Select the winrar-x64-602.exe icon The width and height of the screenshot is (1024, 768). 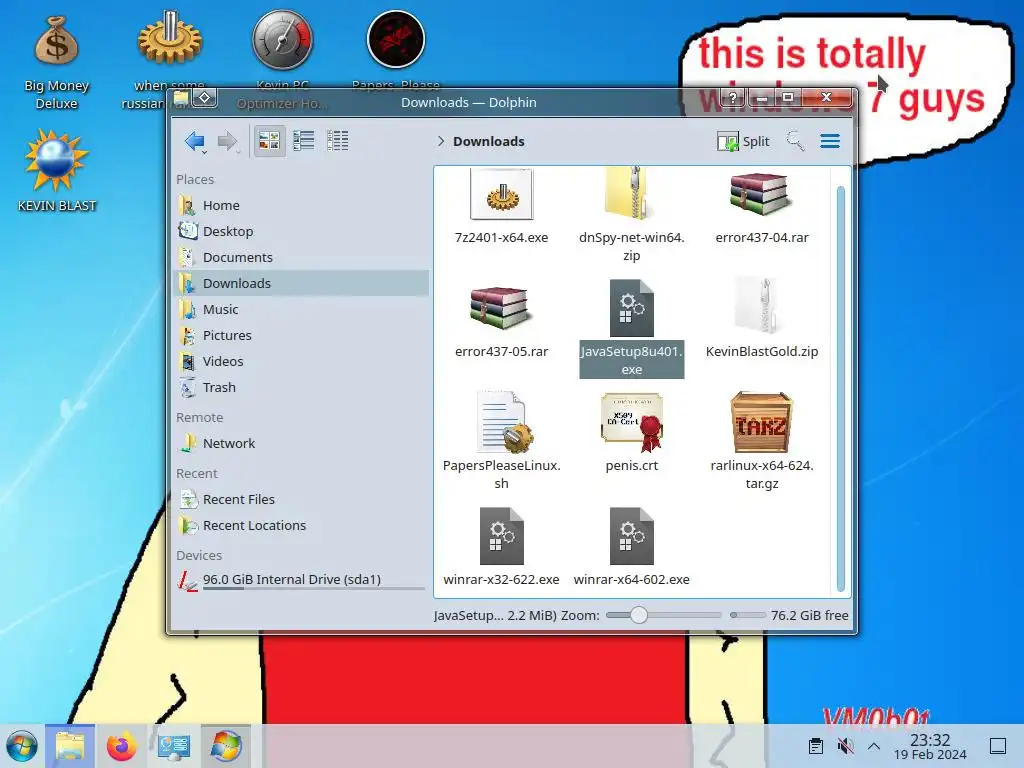pyautogui.click(x=632, y=536)
